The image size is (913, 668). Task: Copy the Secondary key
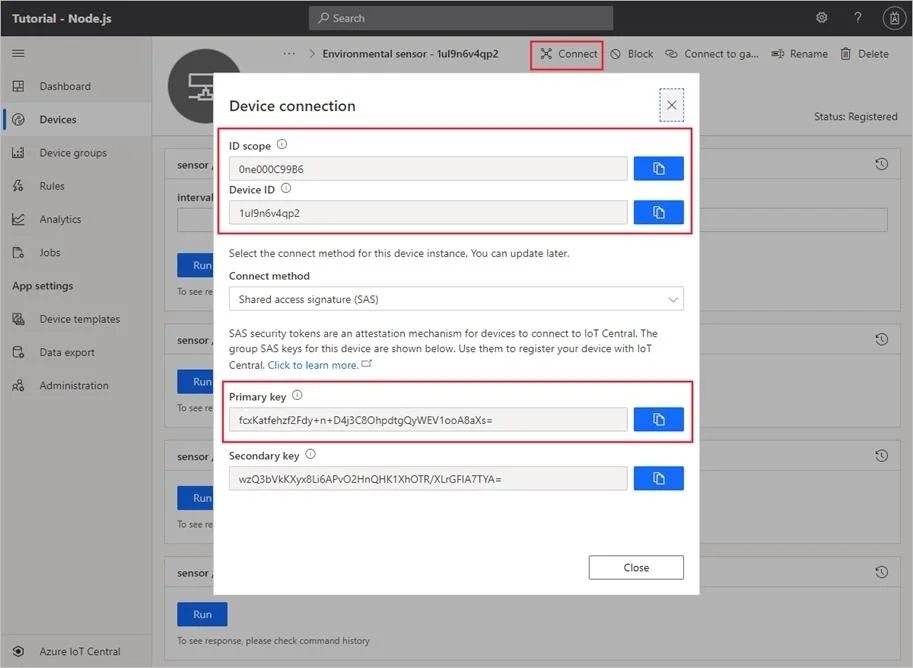[x=659, y=478]
